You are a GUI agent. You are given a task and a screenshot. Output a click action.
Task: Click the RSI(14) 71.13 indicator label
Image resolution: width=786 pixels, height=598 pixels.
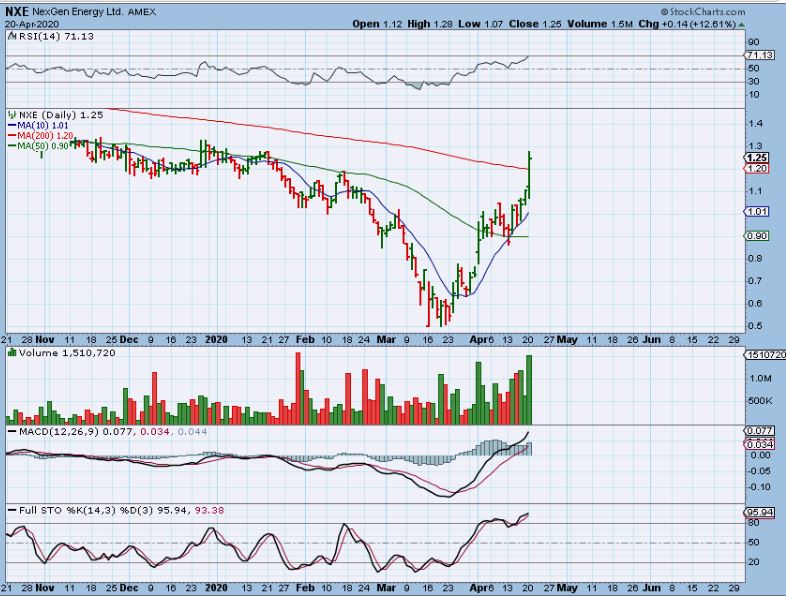55,36
